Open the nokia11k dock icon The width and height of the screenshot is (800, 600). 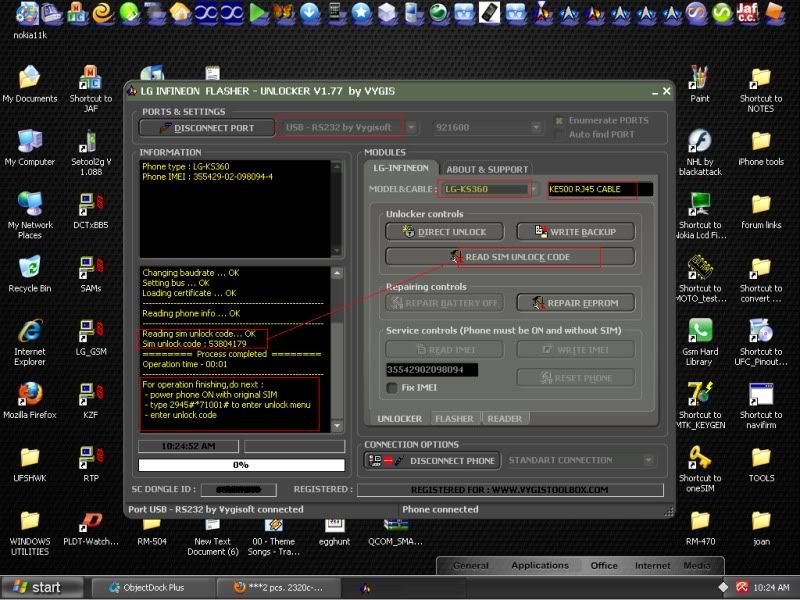tap(28, 20)
